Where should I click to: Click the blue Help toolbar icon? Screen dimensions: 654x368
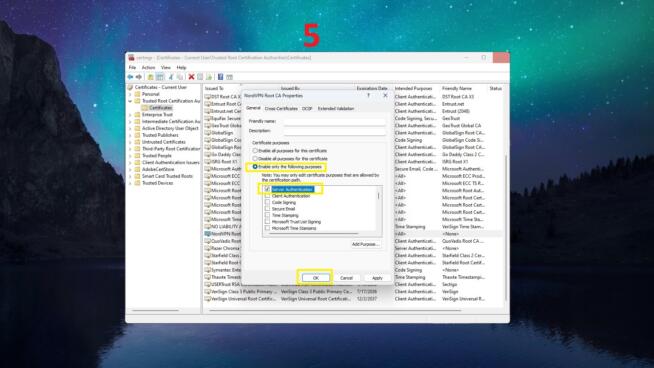(221, 77)
